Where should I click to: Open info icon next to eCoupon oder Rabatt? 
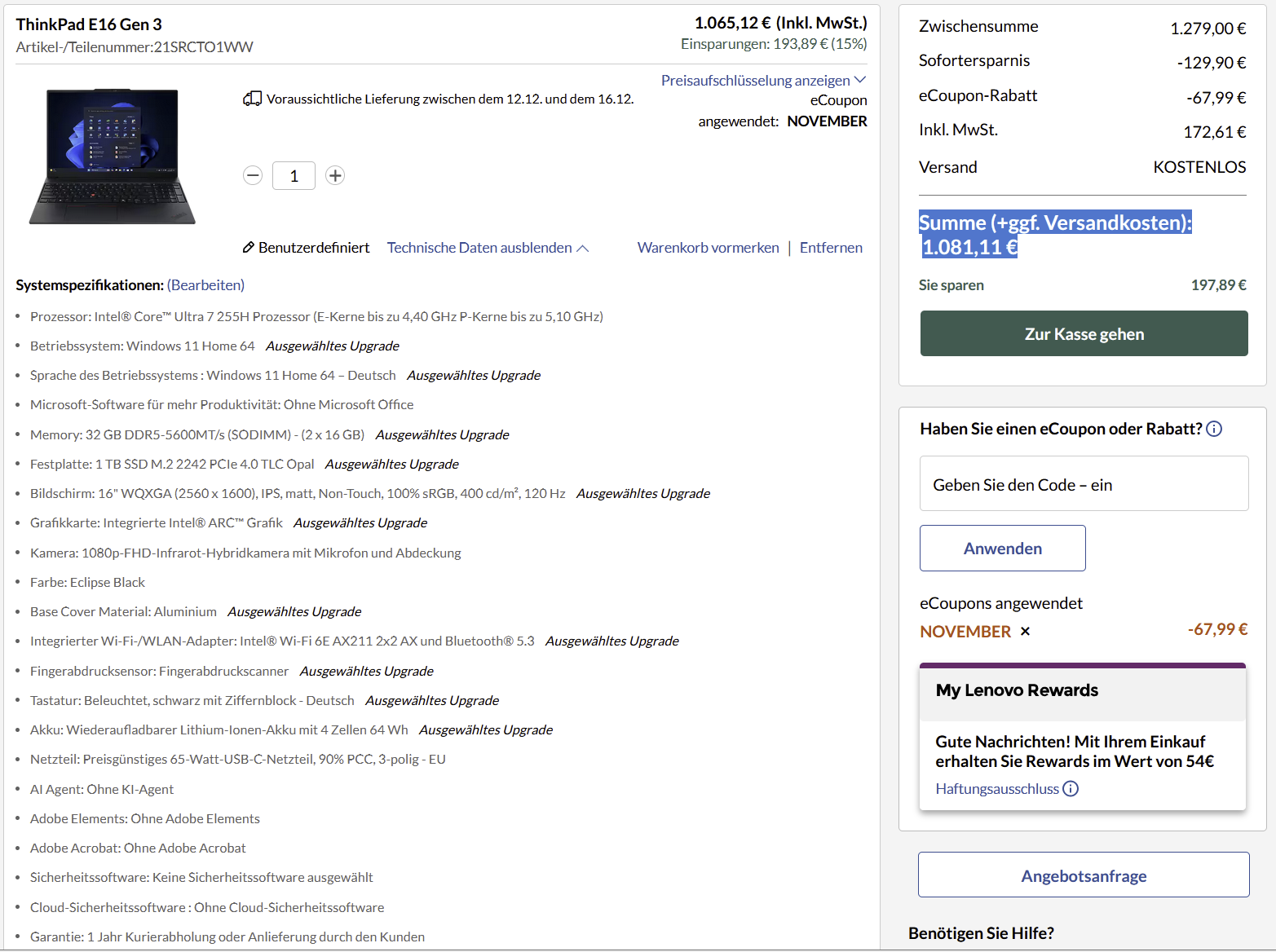tap(1214, 429)
